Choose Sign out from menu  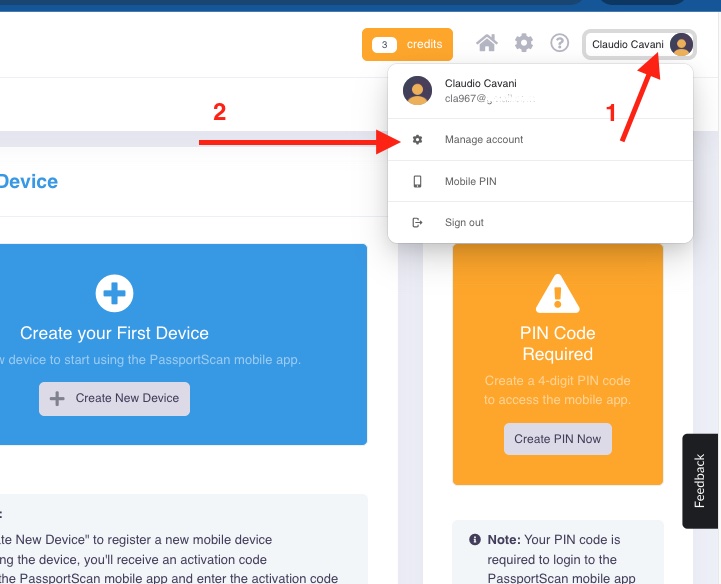tap(464, 223)
